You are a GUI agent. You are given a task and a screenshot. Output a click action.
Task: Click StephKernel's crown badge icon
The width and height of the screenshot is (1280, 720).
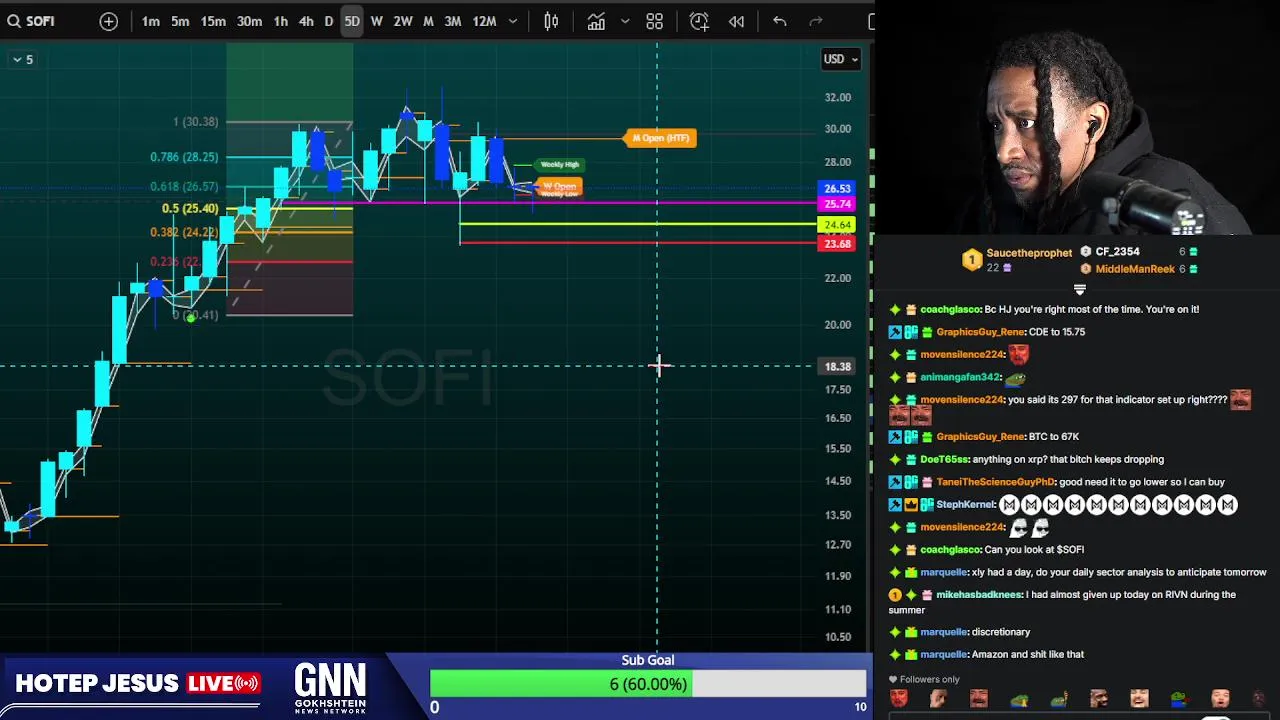click(911, 505)
